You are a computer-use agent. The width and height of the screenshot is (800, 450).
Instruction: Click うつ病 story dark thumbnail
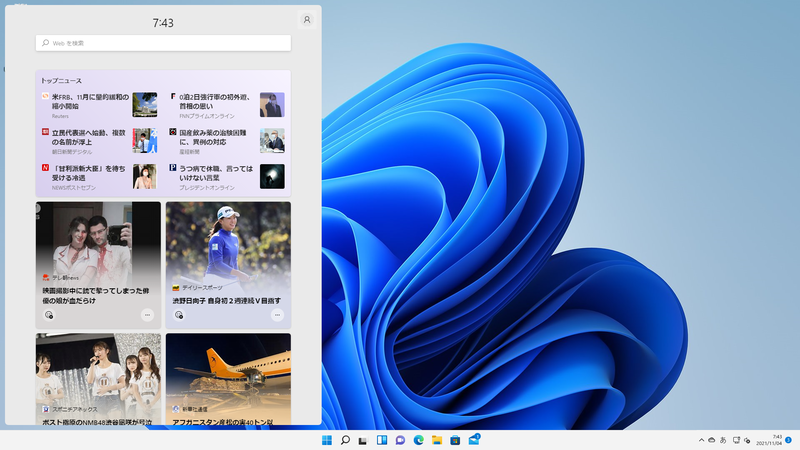[272, 176]
